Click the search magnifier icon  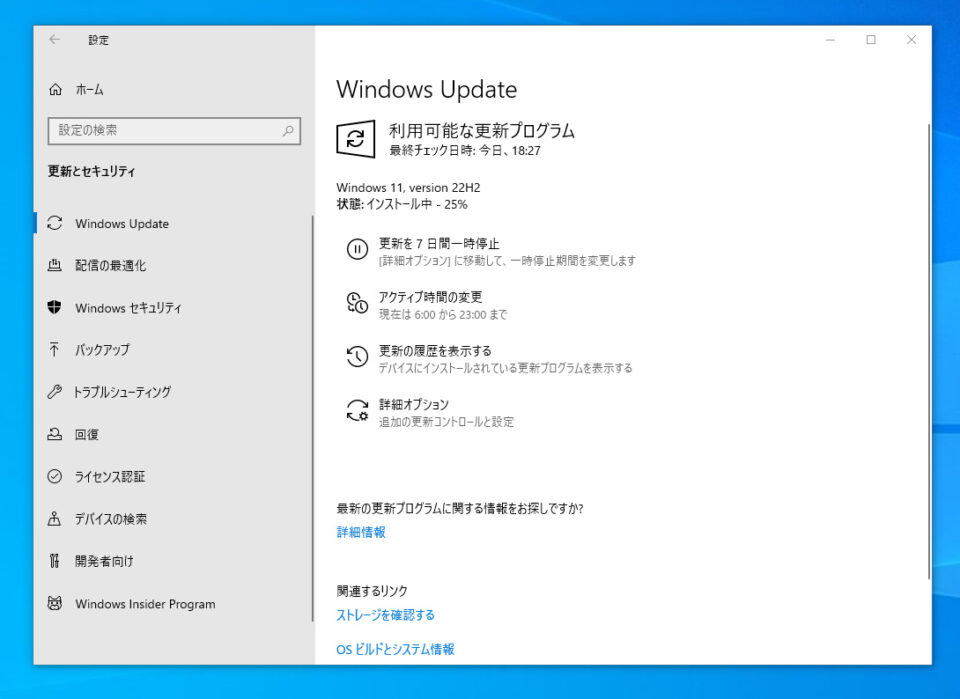[288, 130]
